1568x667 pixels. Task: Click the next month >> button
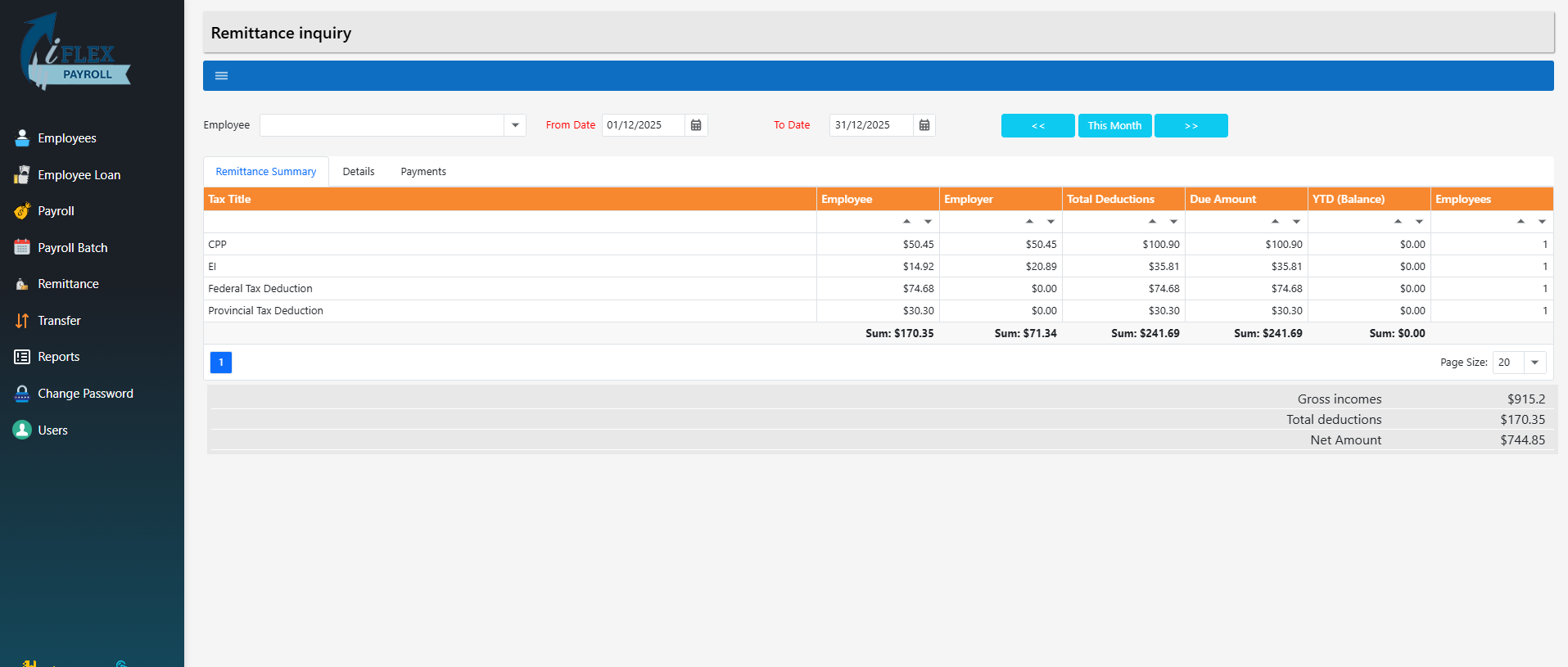pyautogui.click(x=1191, y=125)
